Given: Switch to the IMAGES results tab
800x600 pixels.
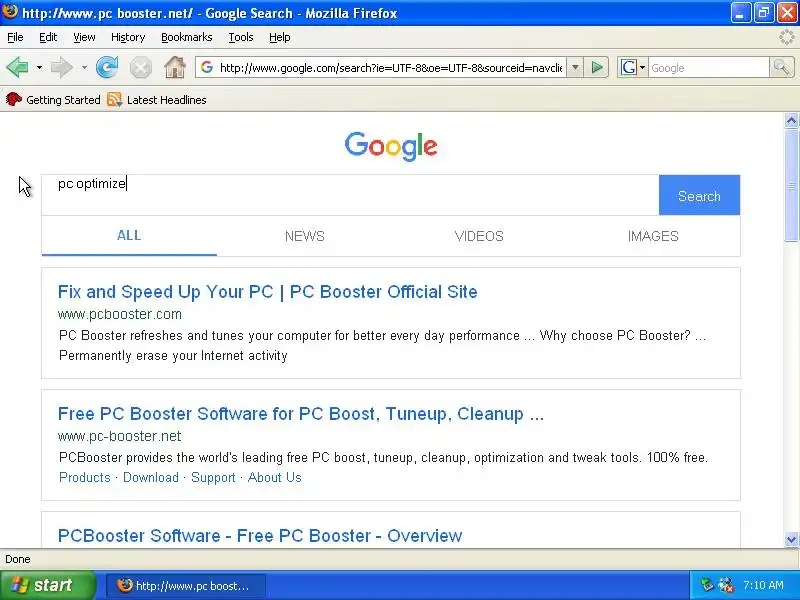Looking at the screenshot, I should click(653, 236).
